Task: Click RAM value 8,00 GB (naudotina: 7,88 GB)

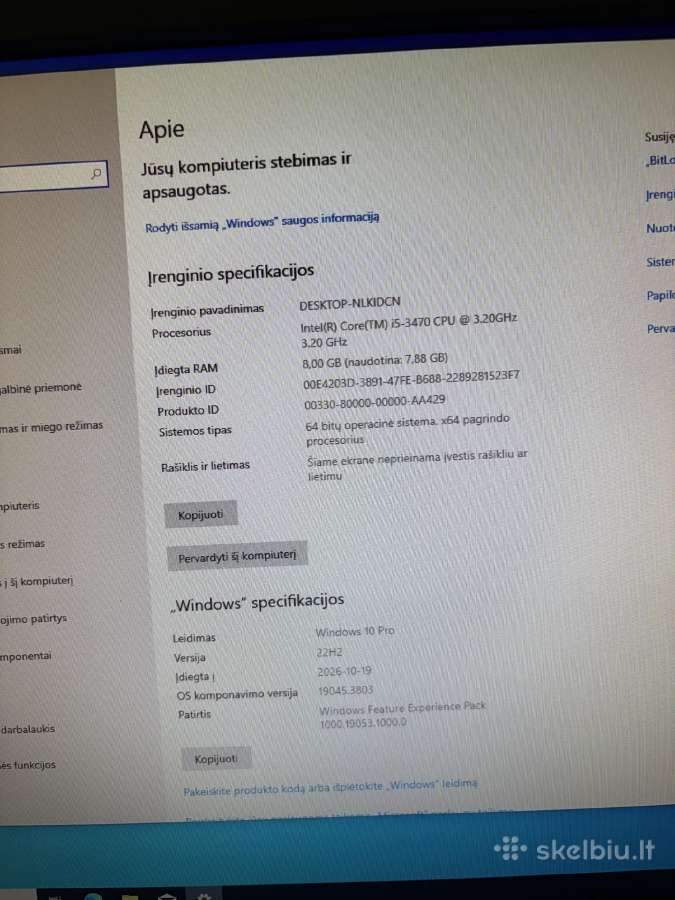Action: click(x=375, y=360)
